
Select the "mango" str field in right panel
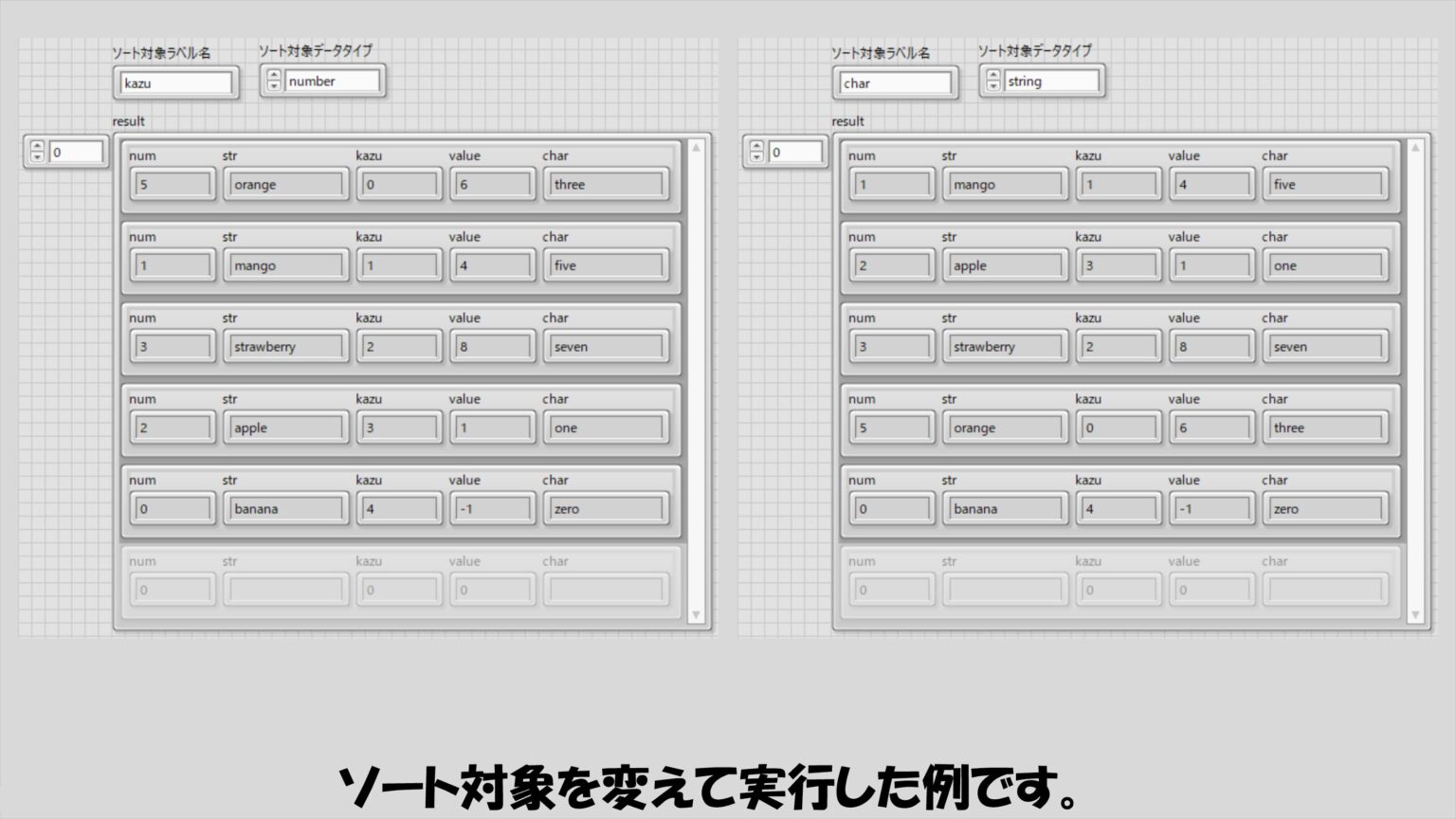1006,185
